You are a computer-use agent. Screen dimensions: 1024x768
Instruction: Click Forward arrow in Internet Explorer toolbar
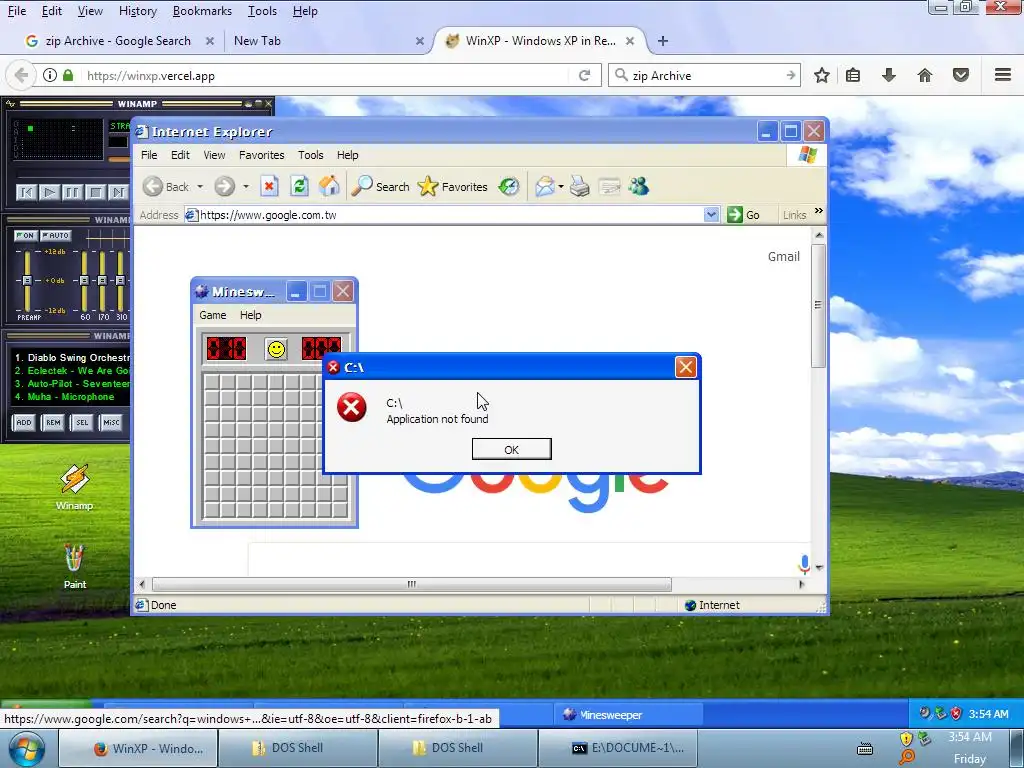(x=224, y=187)
